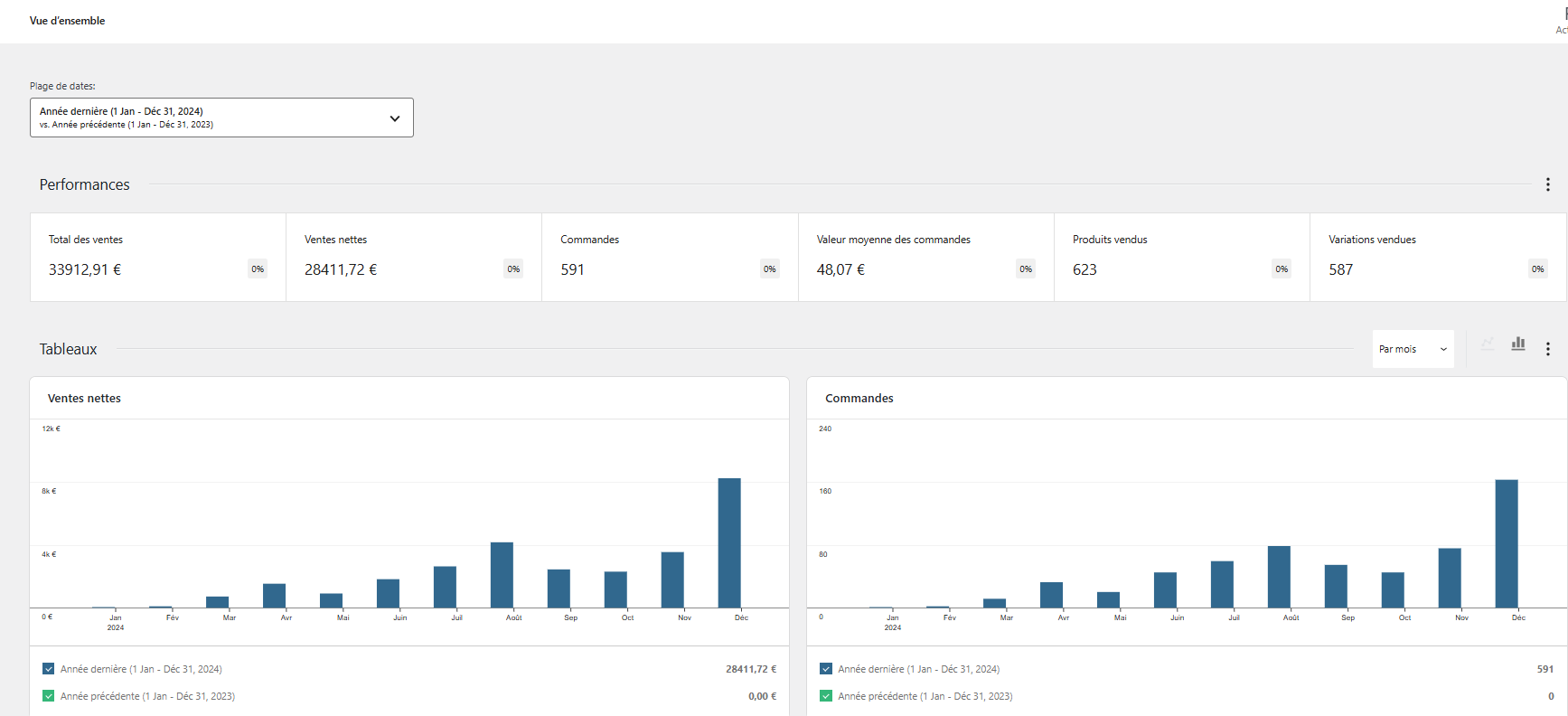Open Tableaux section options menu

coord(1547,349)
